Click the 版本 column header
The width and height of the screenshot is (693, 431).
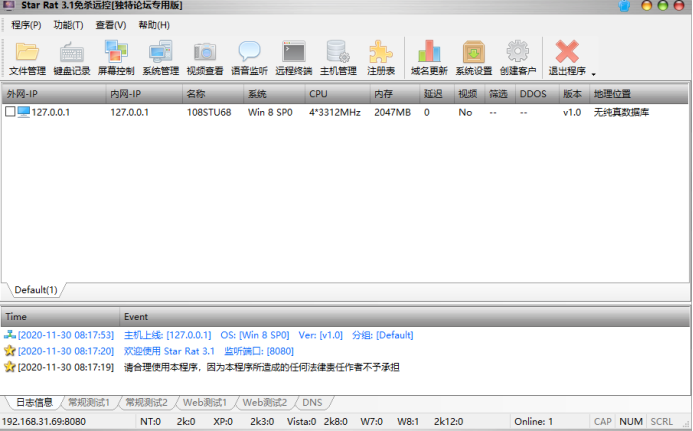pos(574,94)
